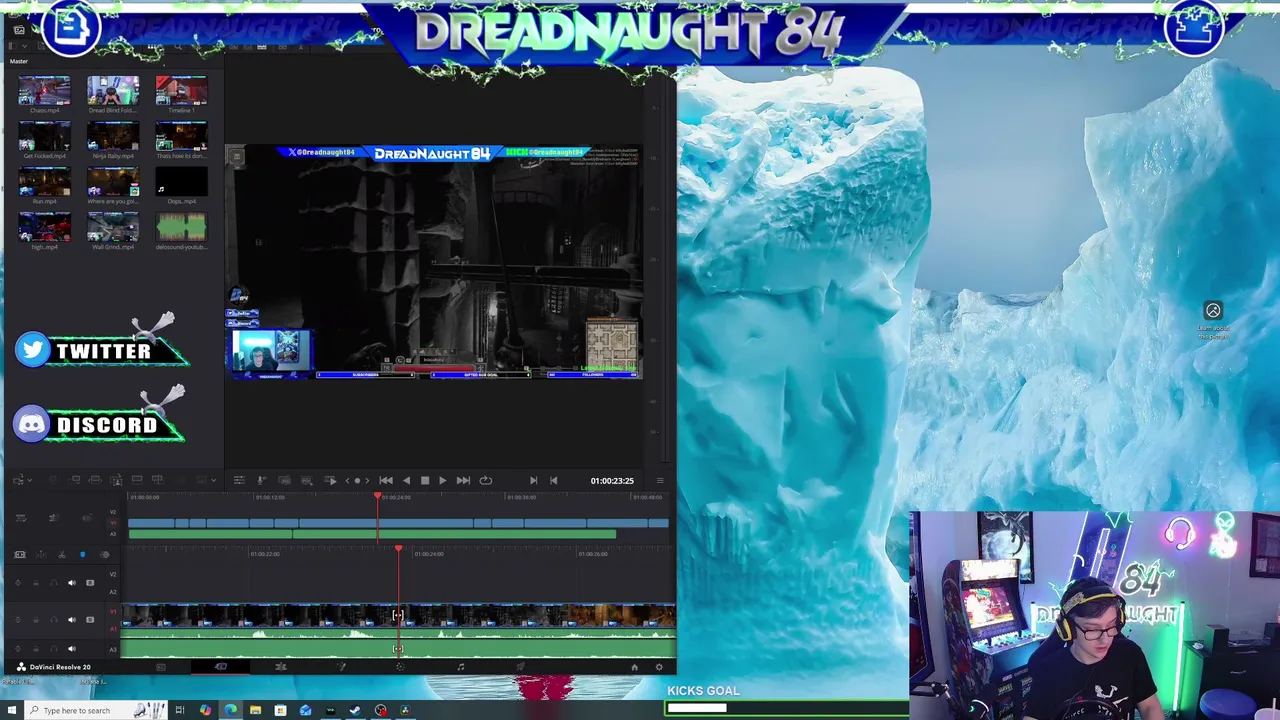Open Task View on the taskbar
This screenshot has height=720, width=1280.
click(x=180, y=710)
